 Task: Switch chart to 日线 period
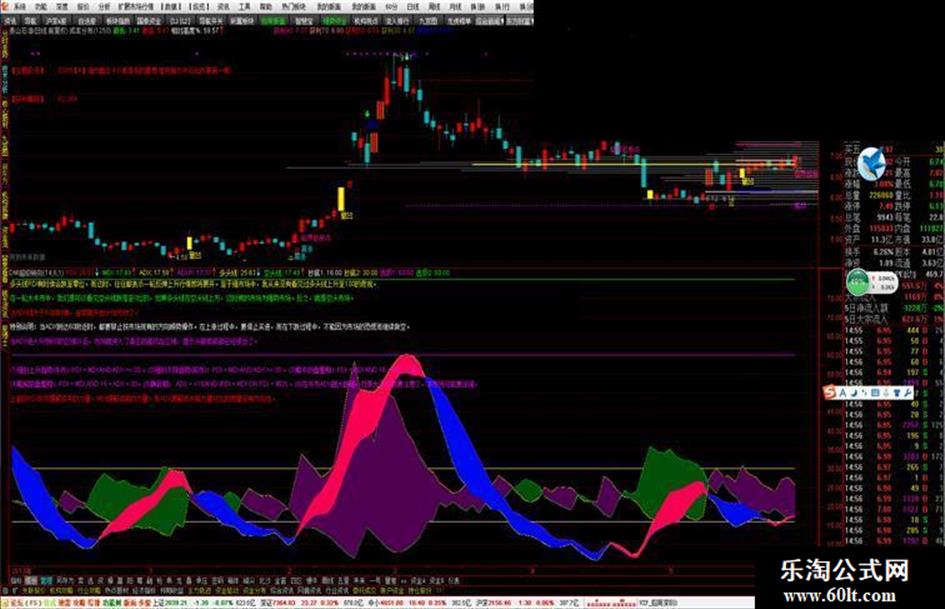tap(413, 7)
